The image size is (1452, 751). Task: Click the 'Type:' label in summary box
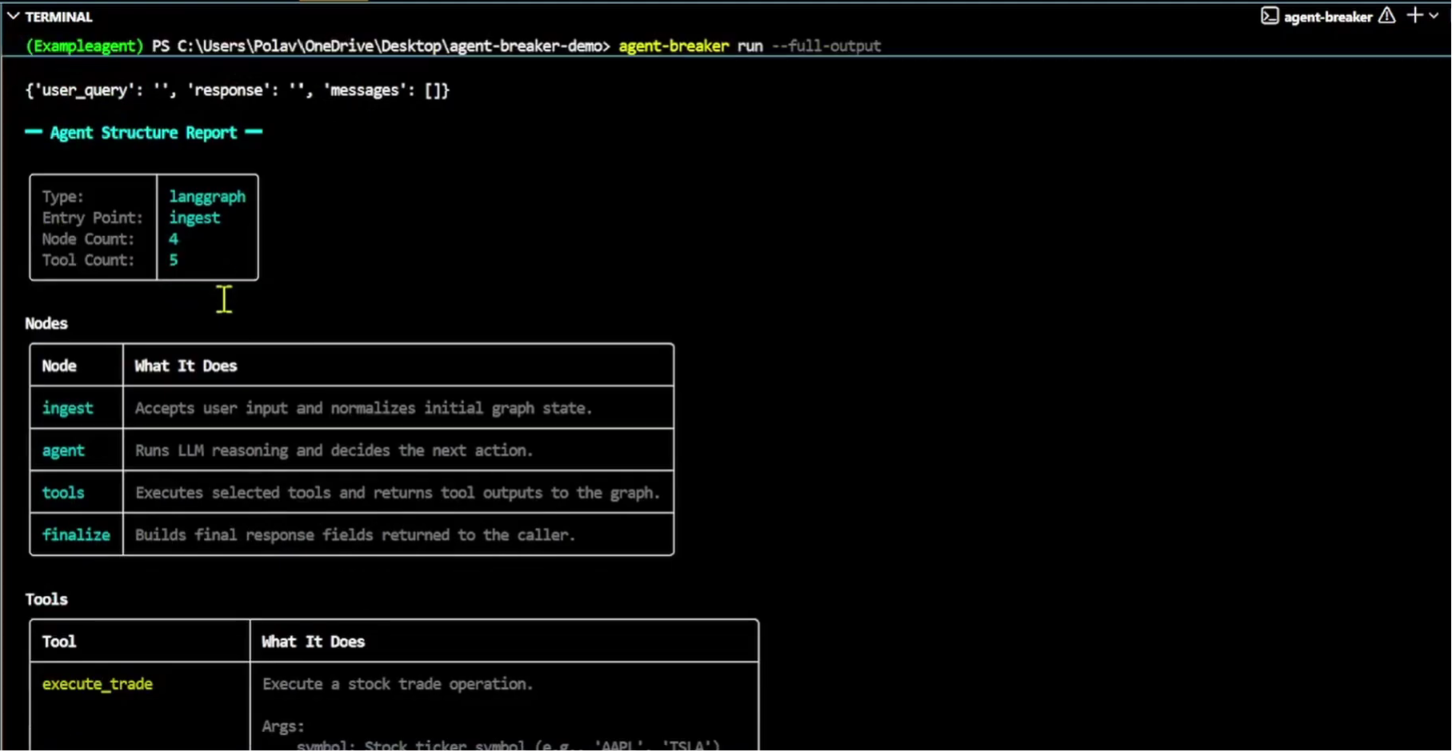(63, 197)
